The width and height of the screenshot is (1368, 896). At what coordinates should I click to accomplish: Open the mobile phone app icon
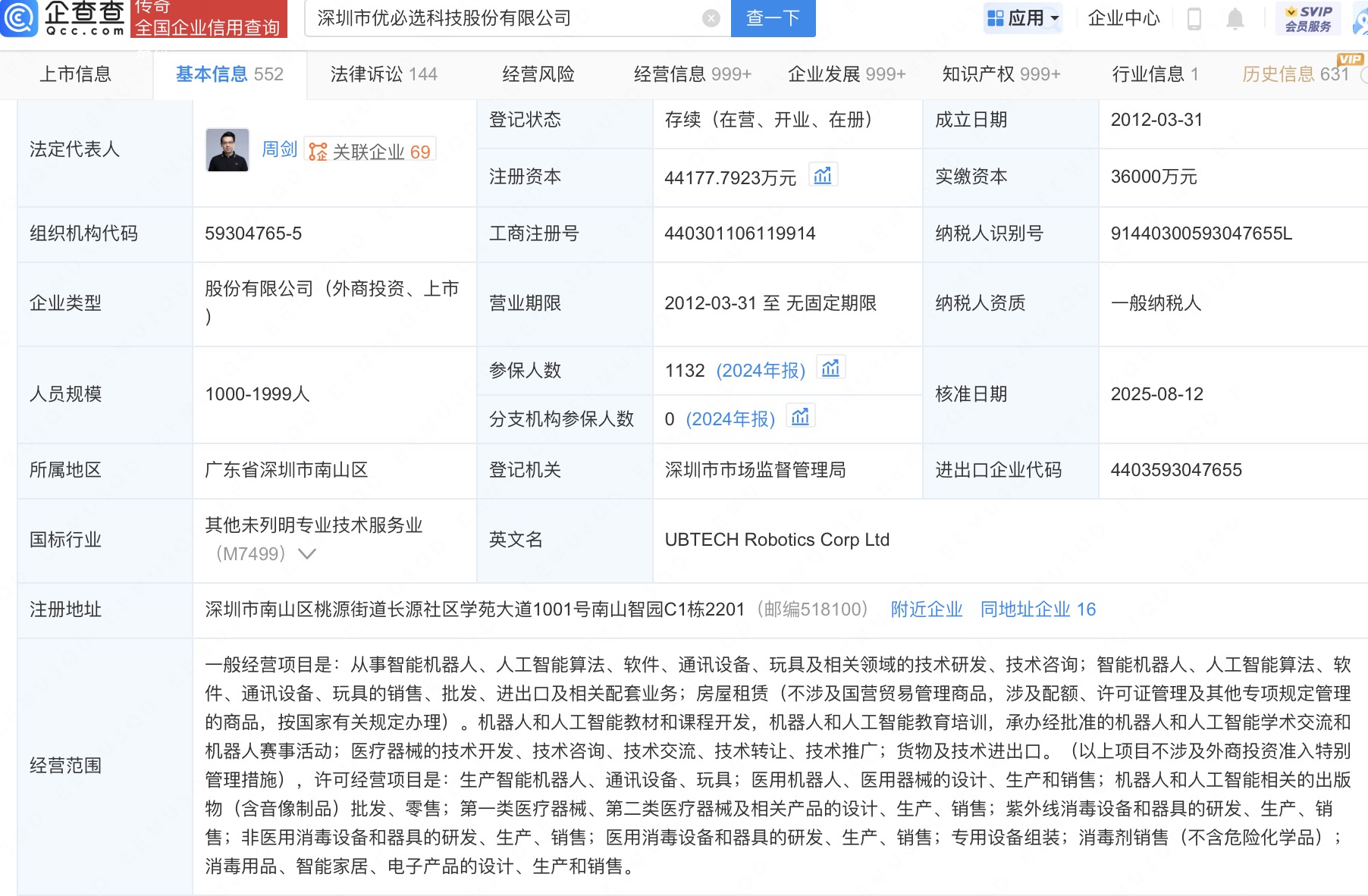tap(1194, 18)
